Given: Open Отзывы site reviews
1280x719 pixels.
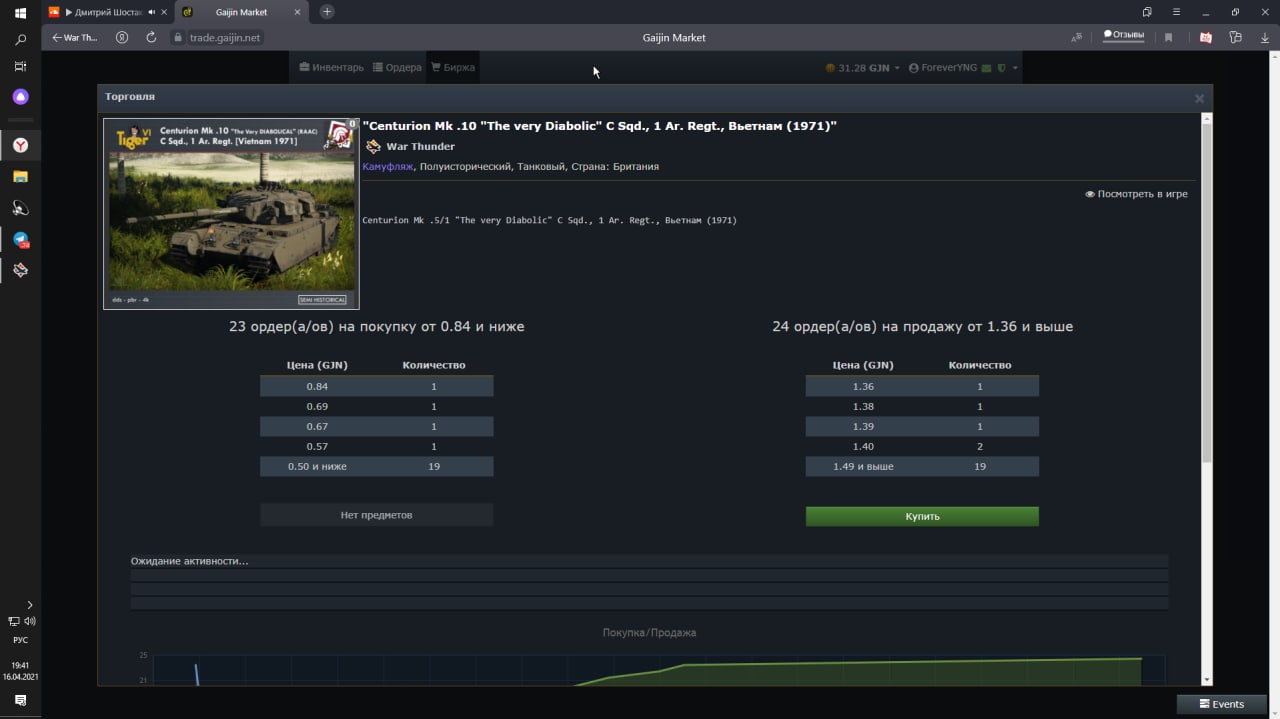Looking at the screenshot, I should pyautogui.click(x=1123, y=34).
